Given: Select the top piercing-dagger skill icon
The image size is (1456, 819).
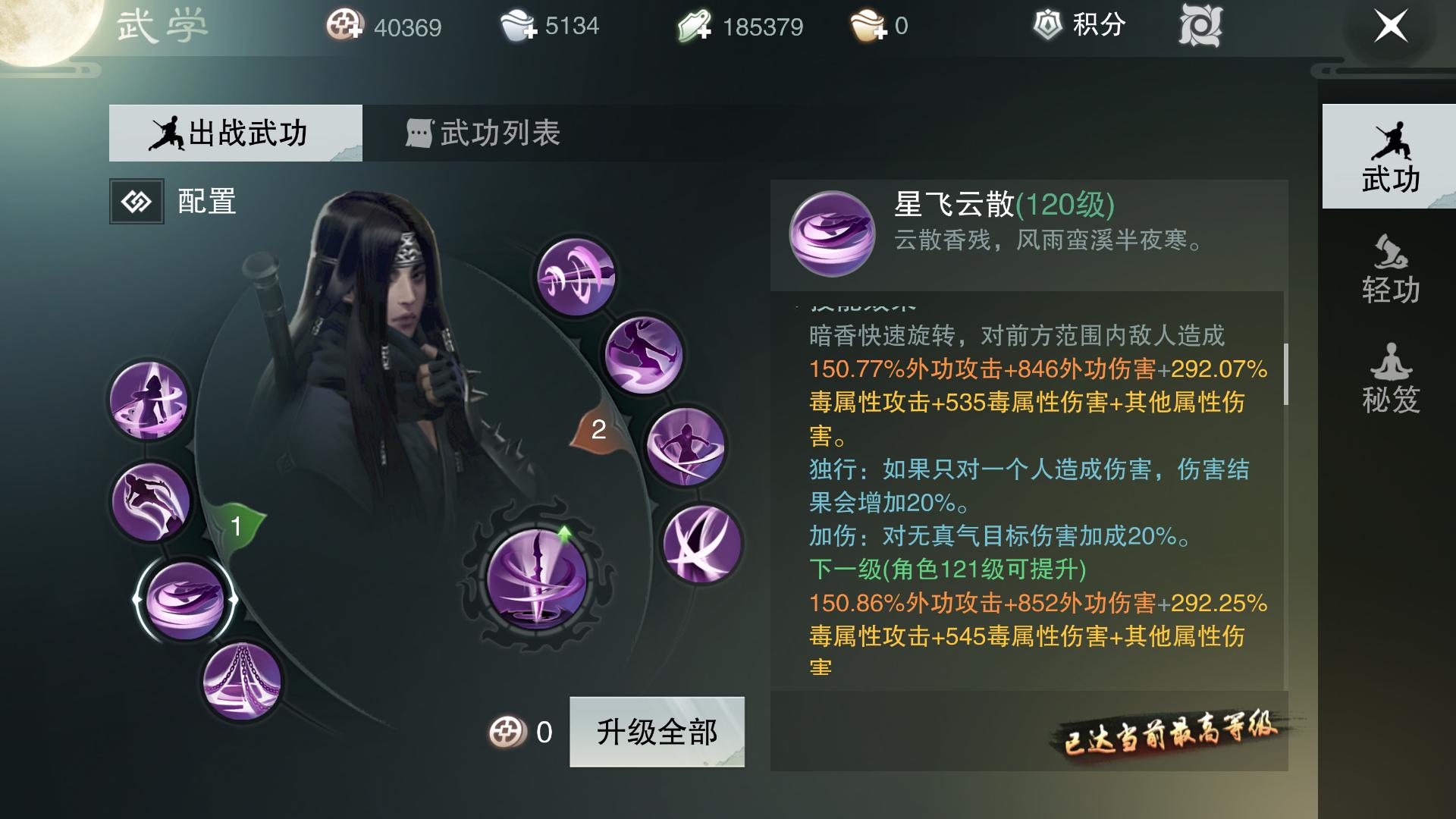Looking at the screenshot, I should click(x=576, y=275).
